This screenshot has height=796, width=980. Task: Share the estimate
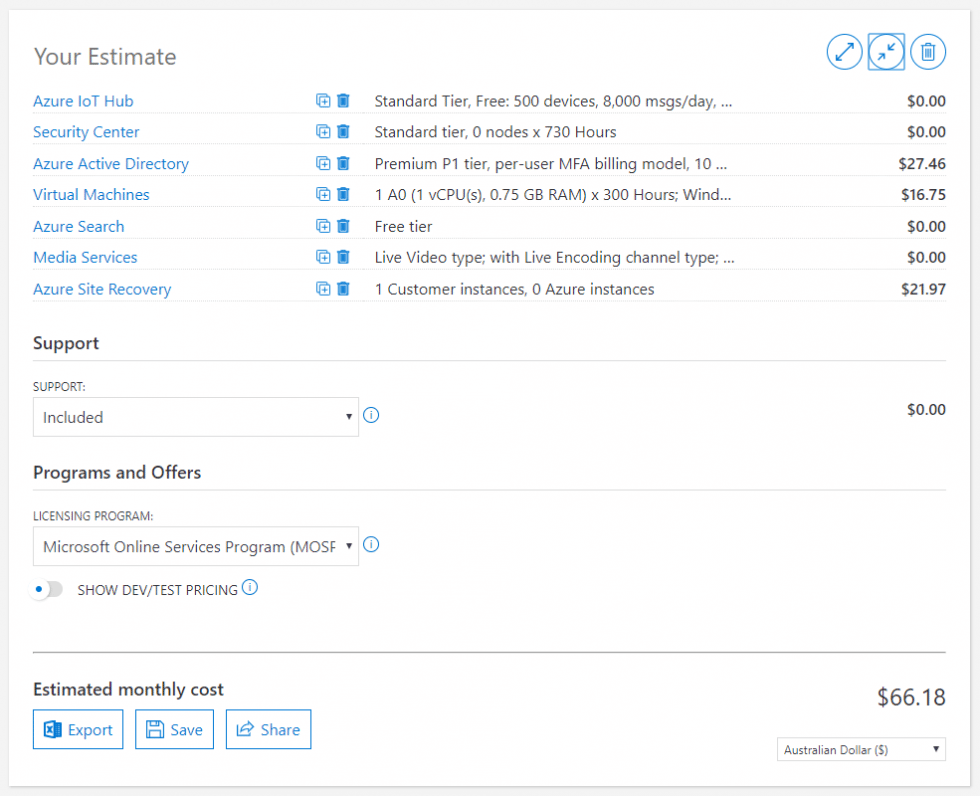pos(268,729)
